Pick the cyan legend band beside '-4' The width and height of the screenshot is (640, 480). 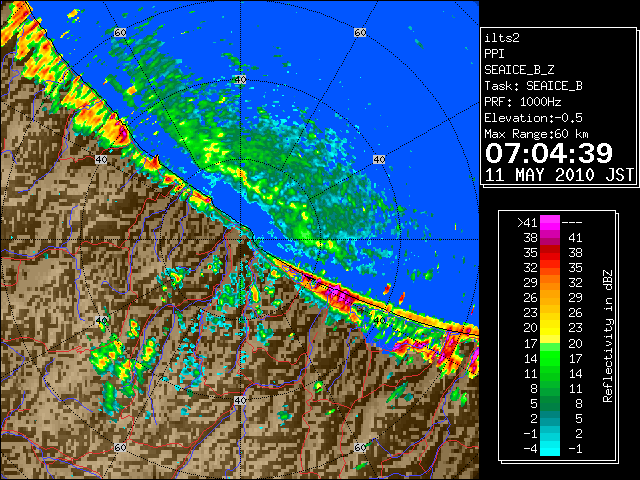tap(550, 448)
